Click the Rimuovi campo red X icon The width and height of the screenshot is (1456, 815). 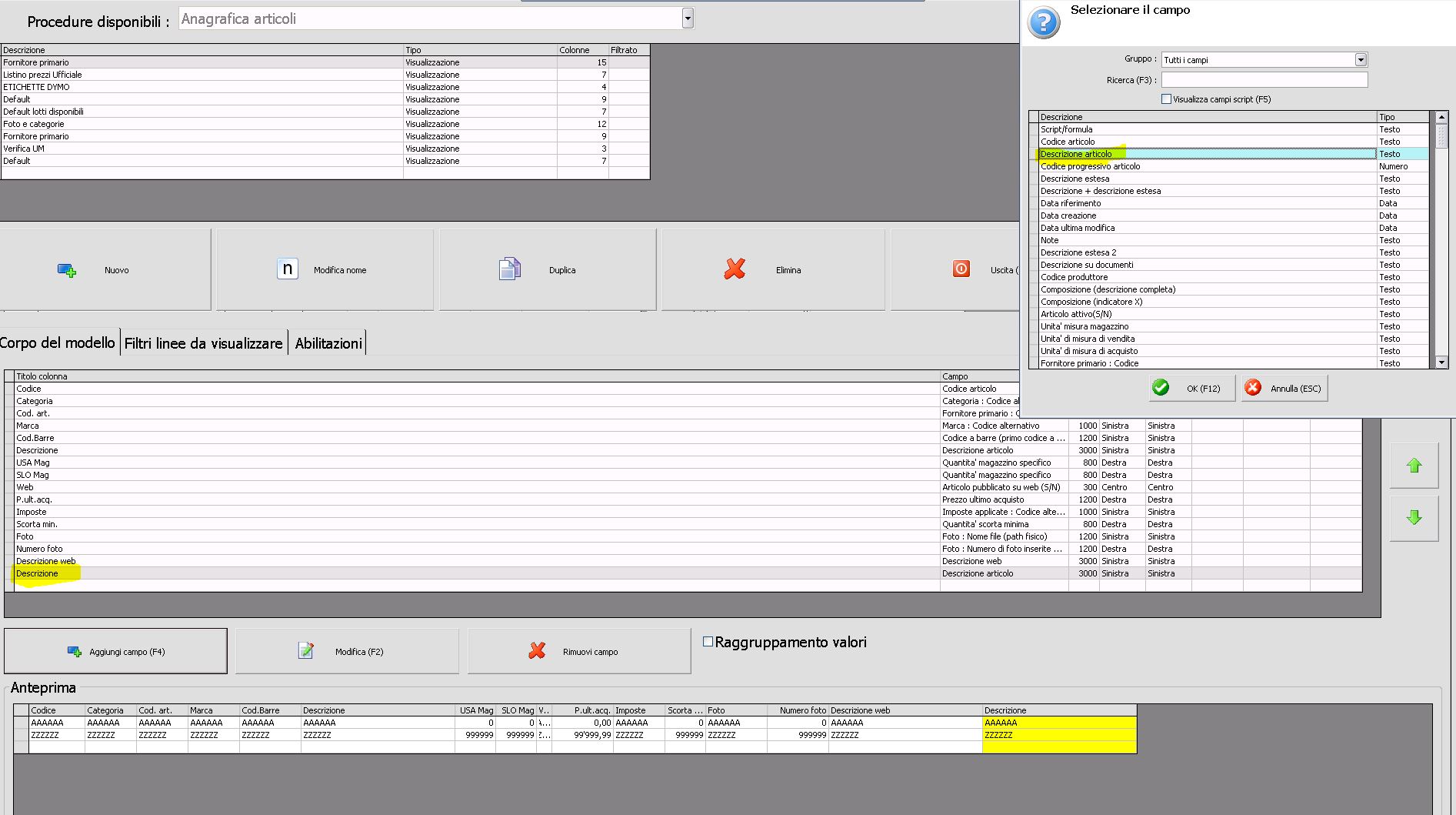click(537, 651)
